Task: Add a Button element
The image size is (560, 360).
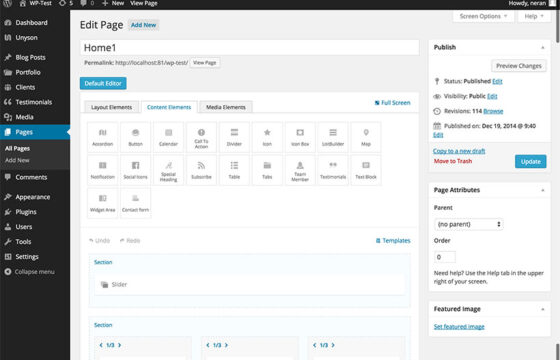Action: (x=135, y=138)
